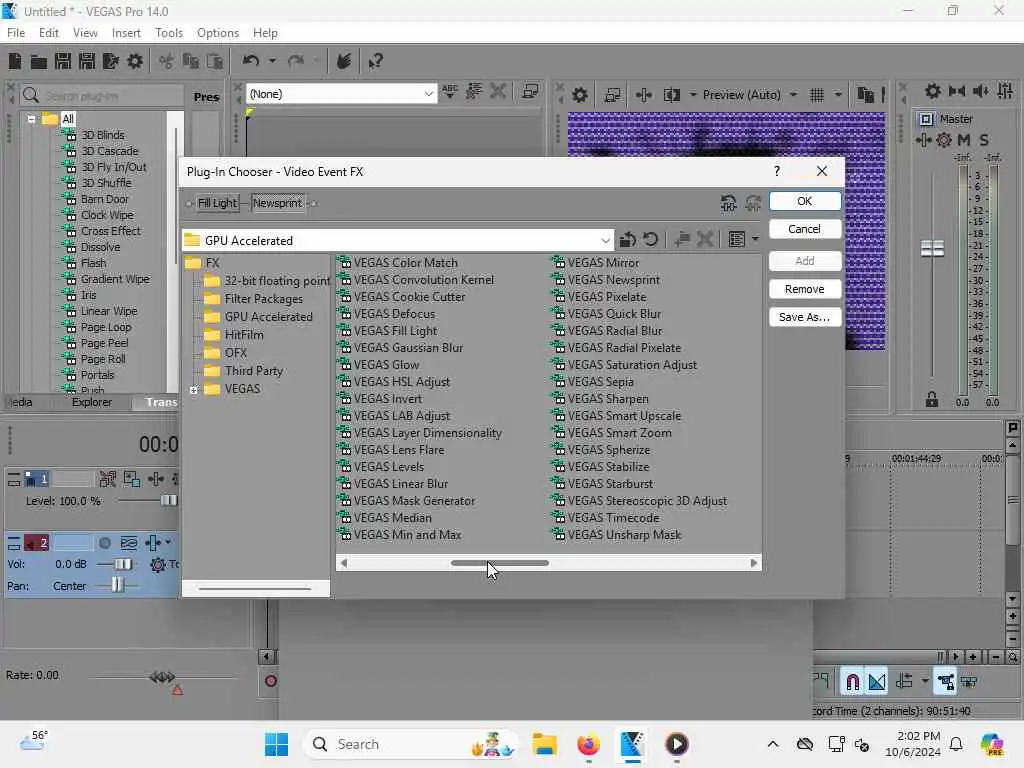Toggle record arm on audio track 2
This screenshot has height=768, width=1024.
click(x=104, y=543)
